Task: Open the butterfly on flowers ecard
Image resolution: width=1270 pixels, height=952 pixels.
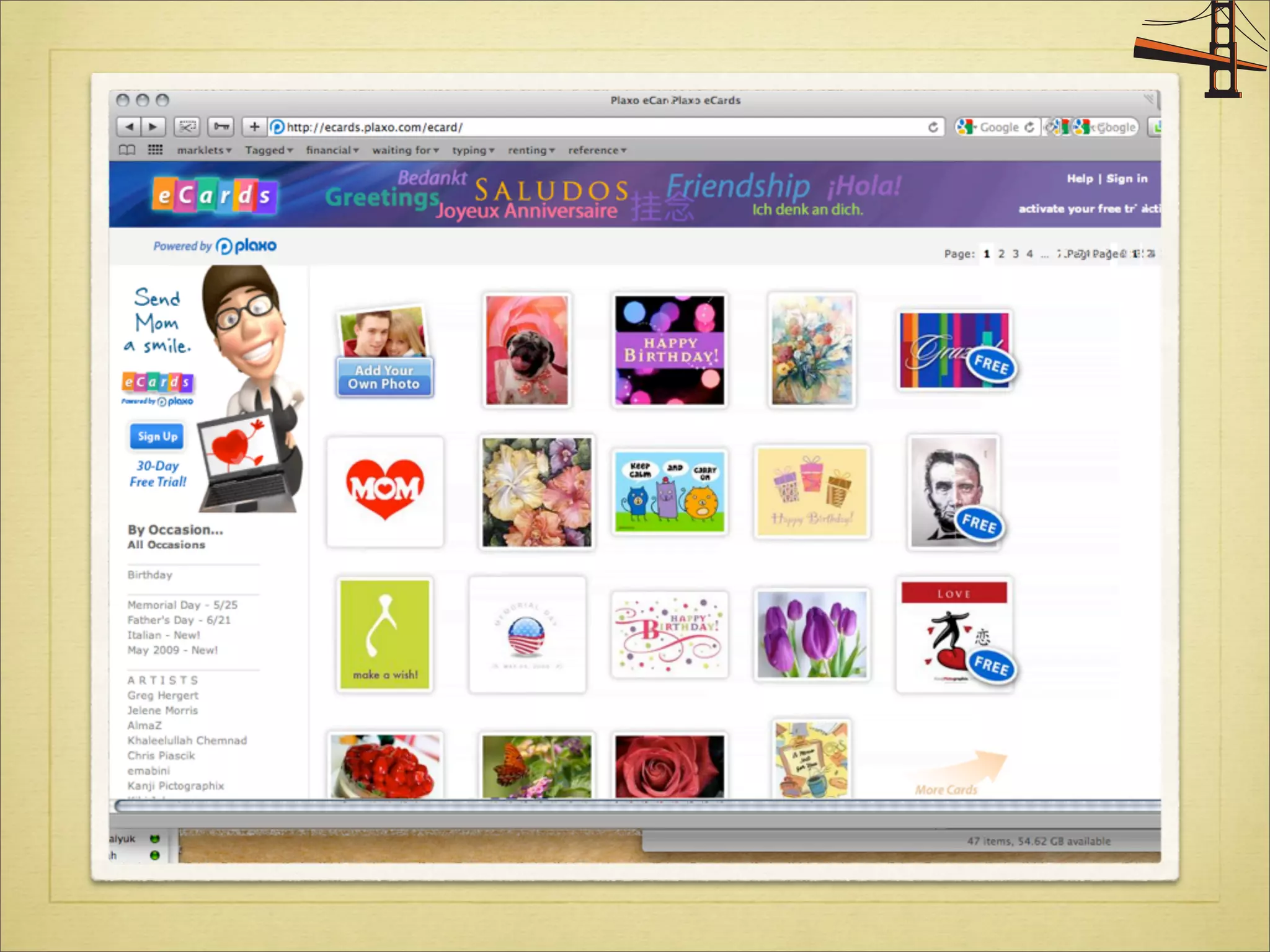Action: click(536, 766)
